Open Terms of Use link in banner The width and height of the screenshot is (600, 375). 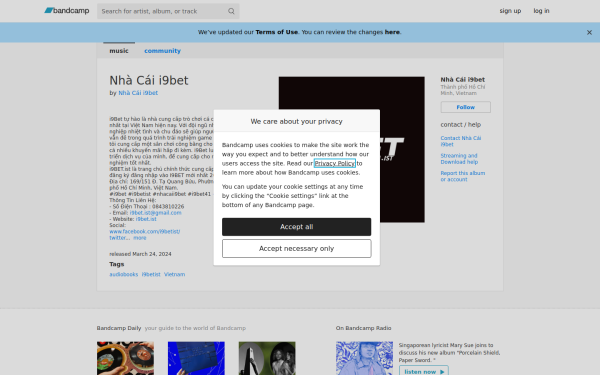(276, 32)
